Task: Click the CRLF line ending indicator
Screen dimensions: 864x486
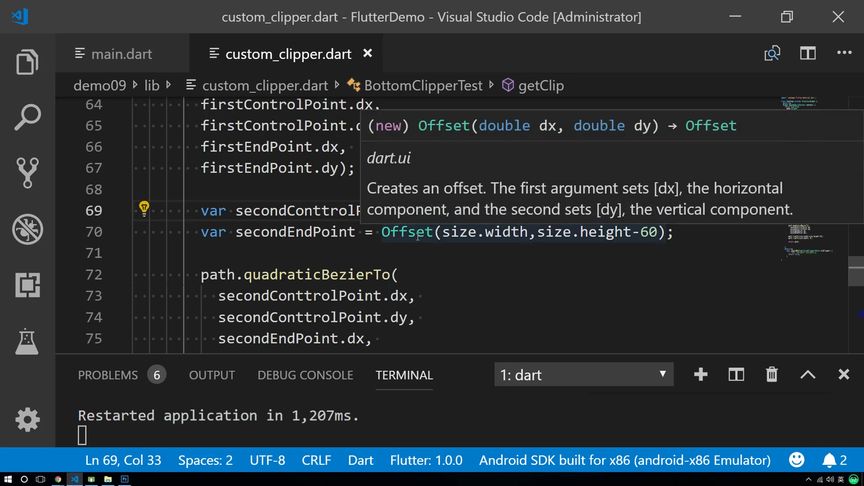Action: [316, 460]
